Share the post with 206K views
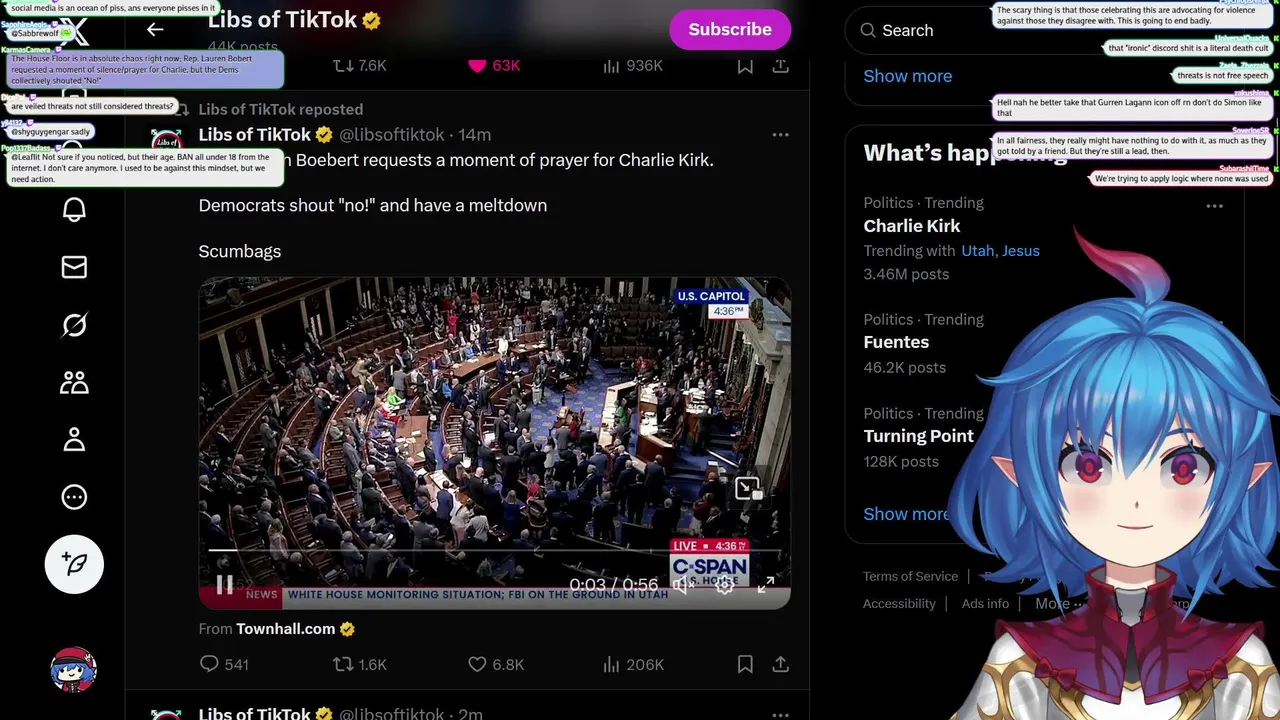The image size is (1280, 720). [x=781, y=664]
